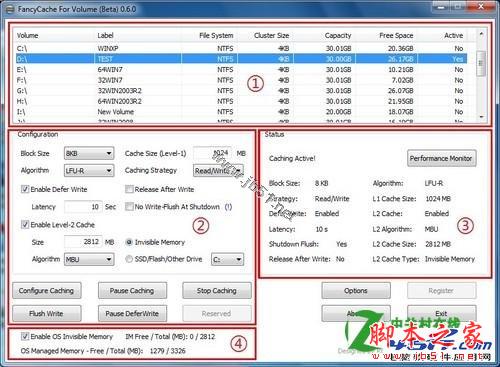Select the D:\ TEST volume row
The width and height of the screenshot is (500, 367).
[x=241, y=59]
